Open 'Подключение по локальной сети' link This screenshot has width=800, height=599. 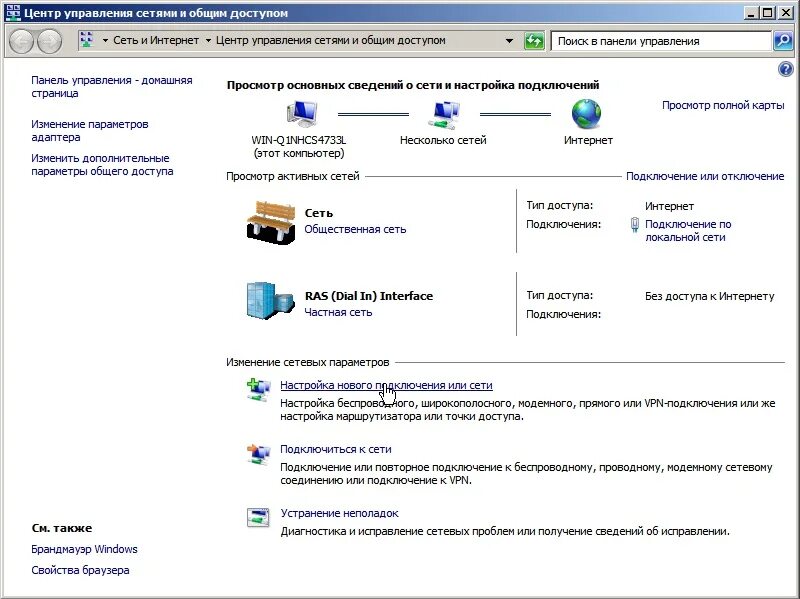coord(688,231)
